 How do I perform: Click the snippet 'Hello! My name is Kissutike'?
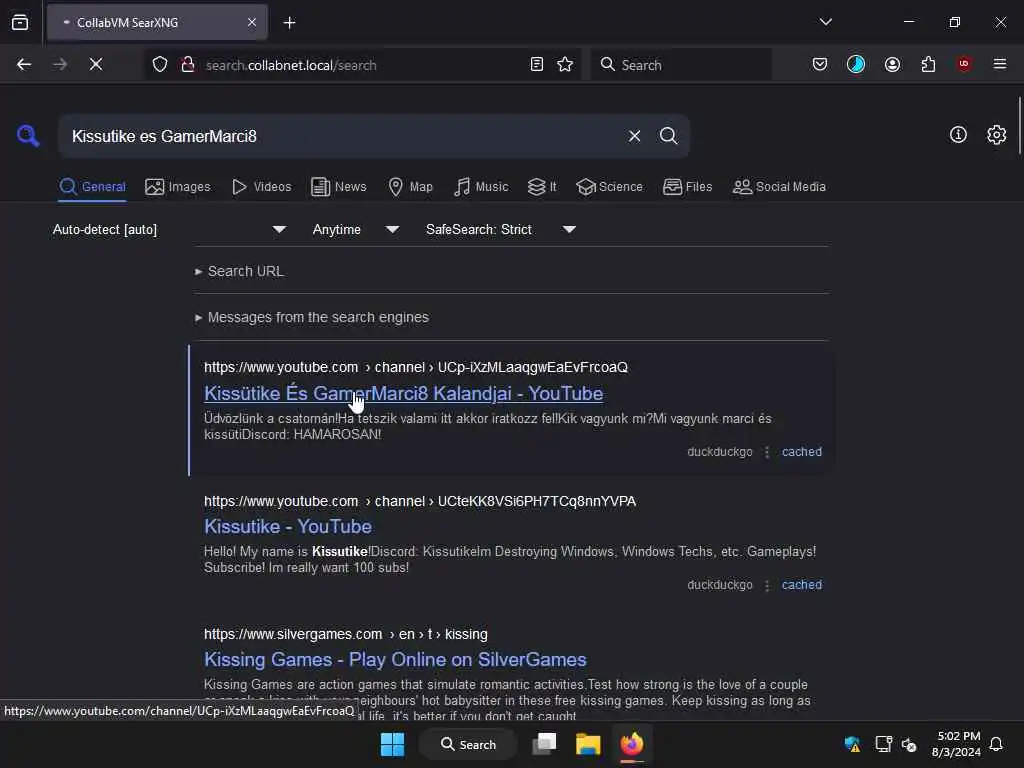point(509,560)
